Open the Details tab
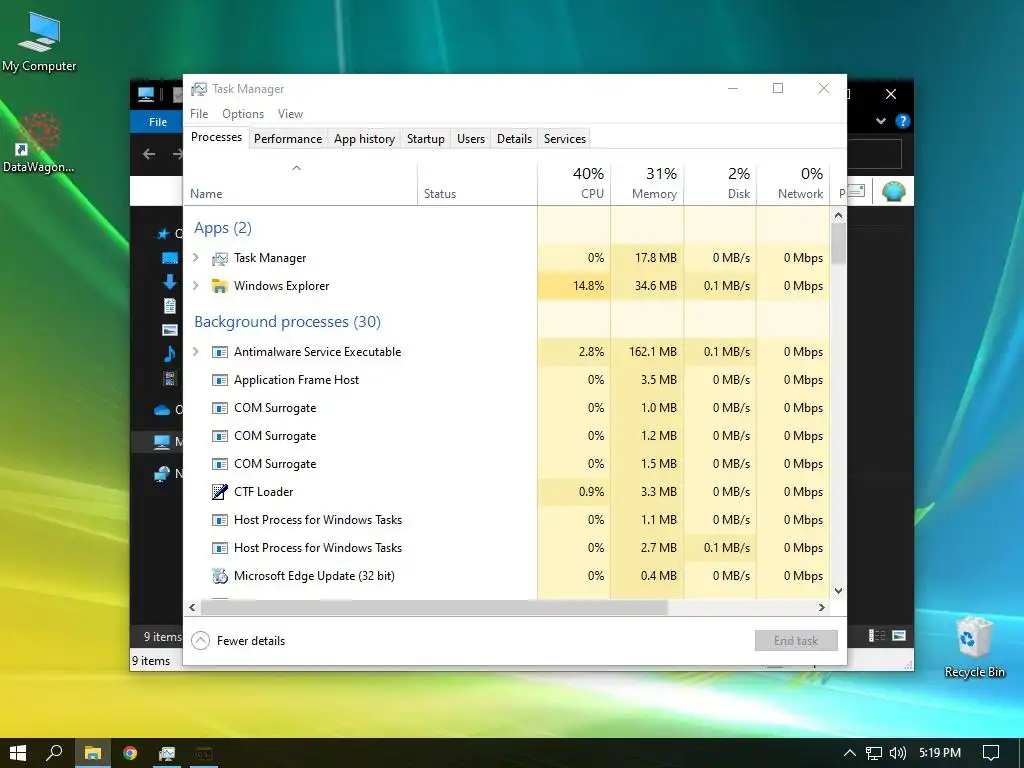The image size is (1024, 768). pyautogui.click(x=514, y=138)
